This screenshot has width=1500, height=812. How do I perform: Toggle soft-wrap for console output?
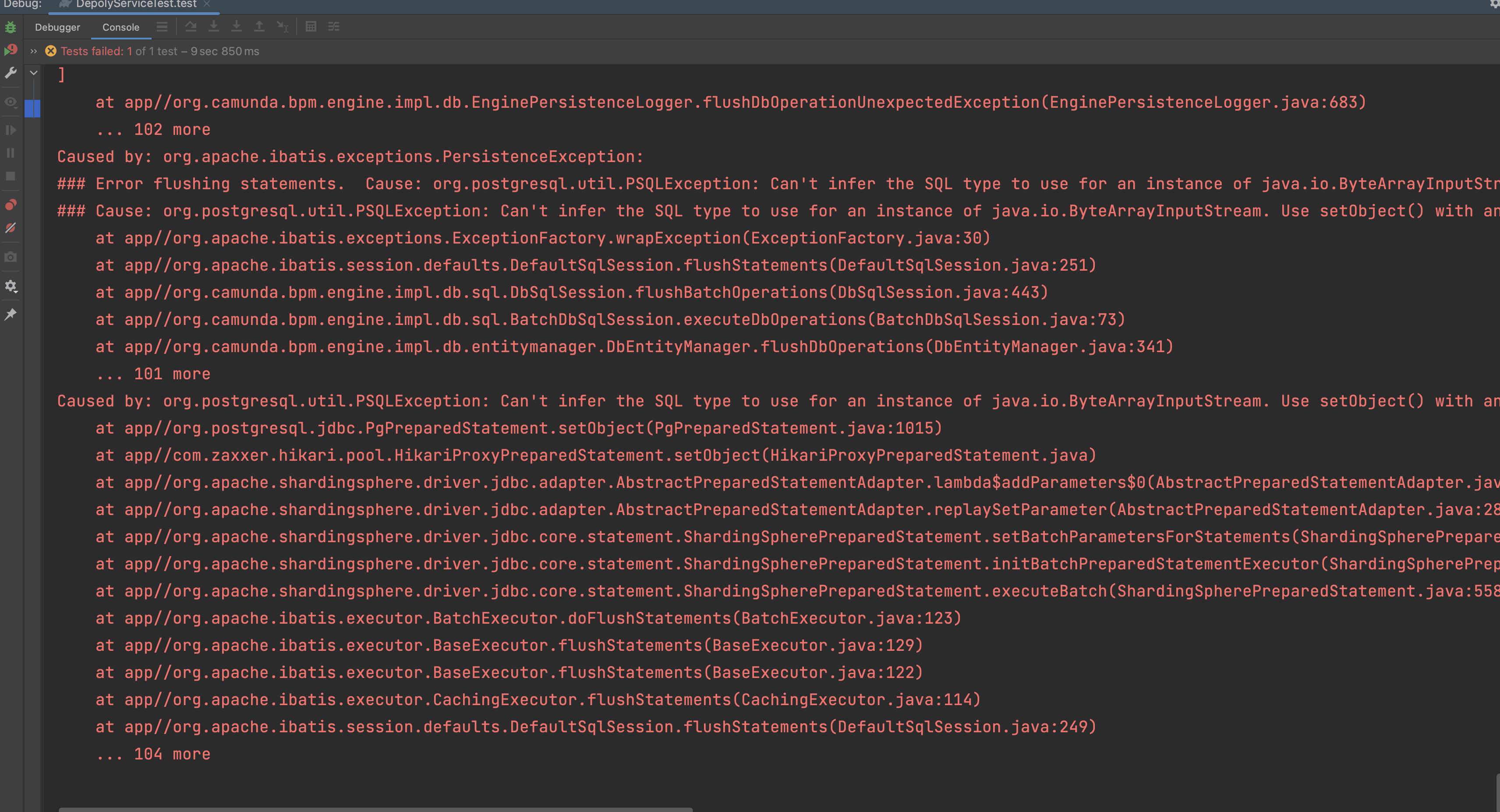coord(334,26)
